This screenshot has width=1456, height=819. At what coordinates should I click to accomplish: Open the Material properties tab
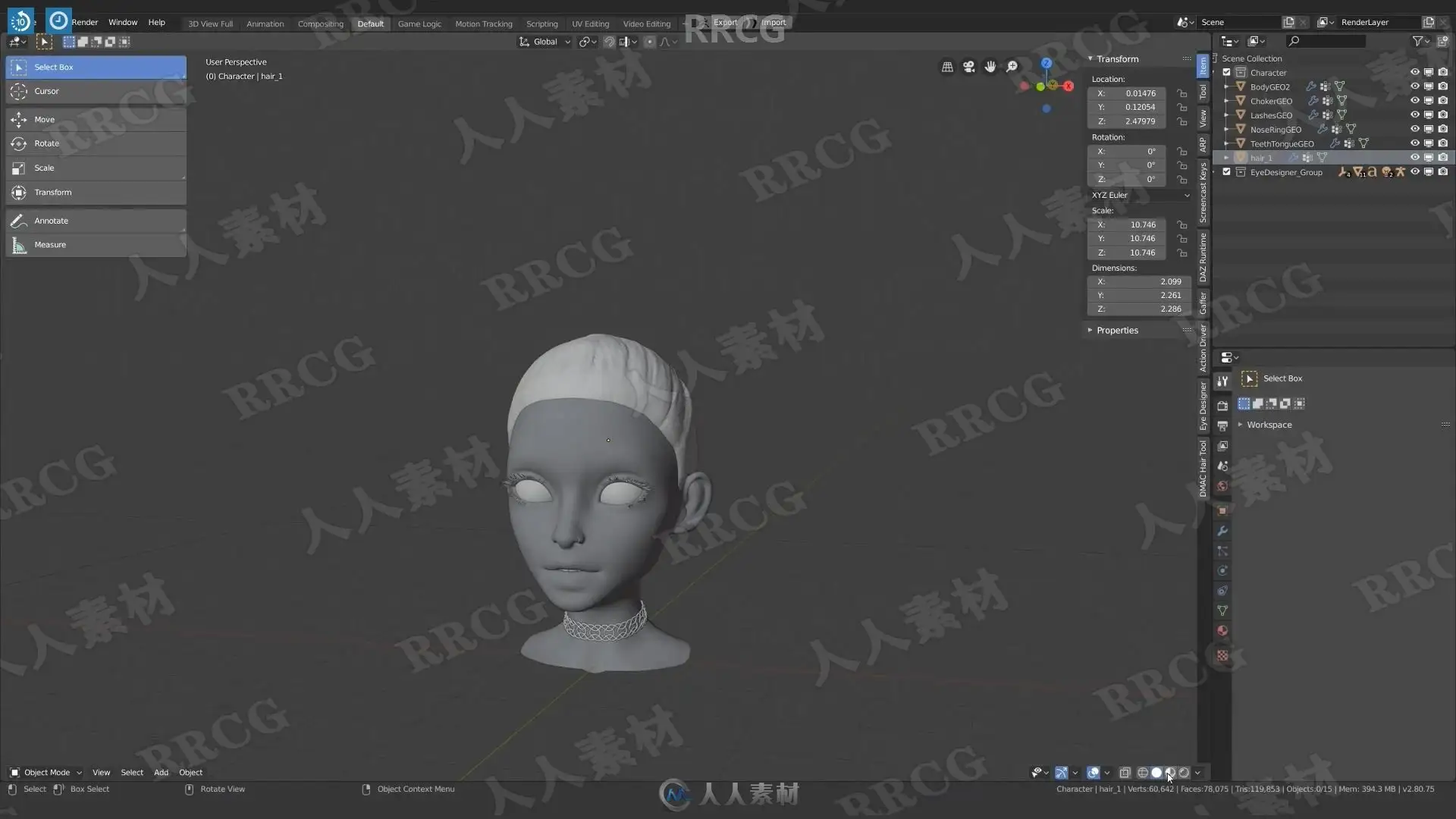[1222, 631]
